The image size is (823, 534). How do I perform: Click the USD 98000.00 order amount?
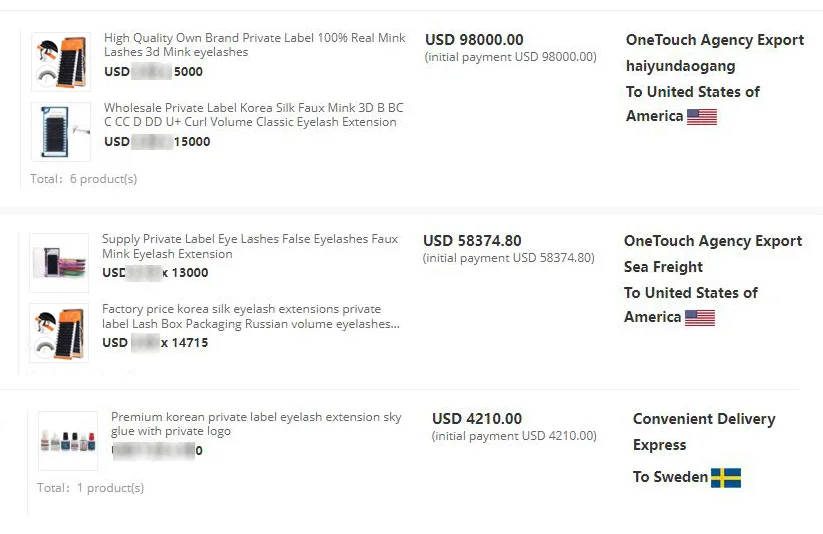[x=474, y=40]
